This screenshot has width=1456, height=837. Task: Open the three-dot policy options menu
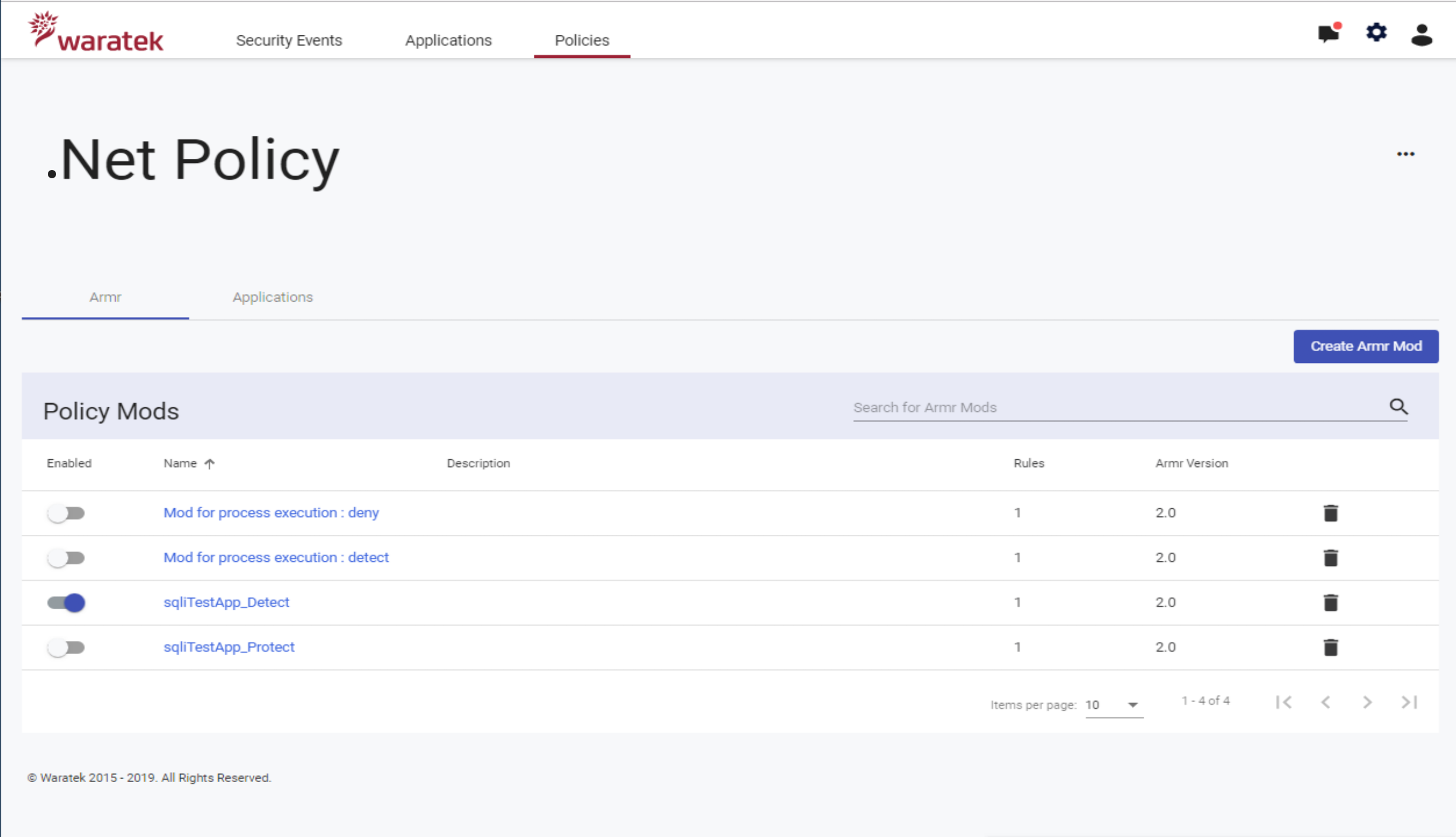(1405, 154)
